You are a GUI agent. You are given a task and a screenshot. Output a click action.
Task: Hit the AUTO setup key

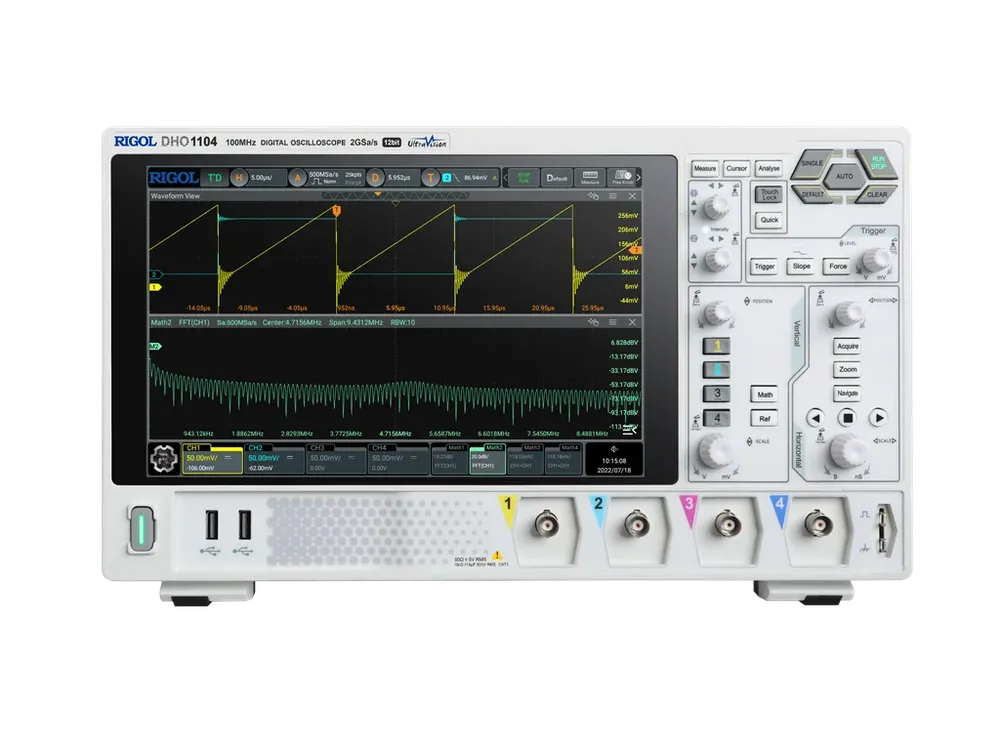point(844,177)
